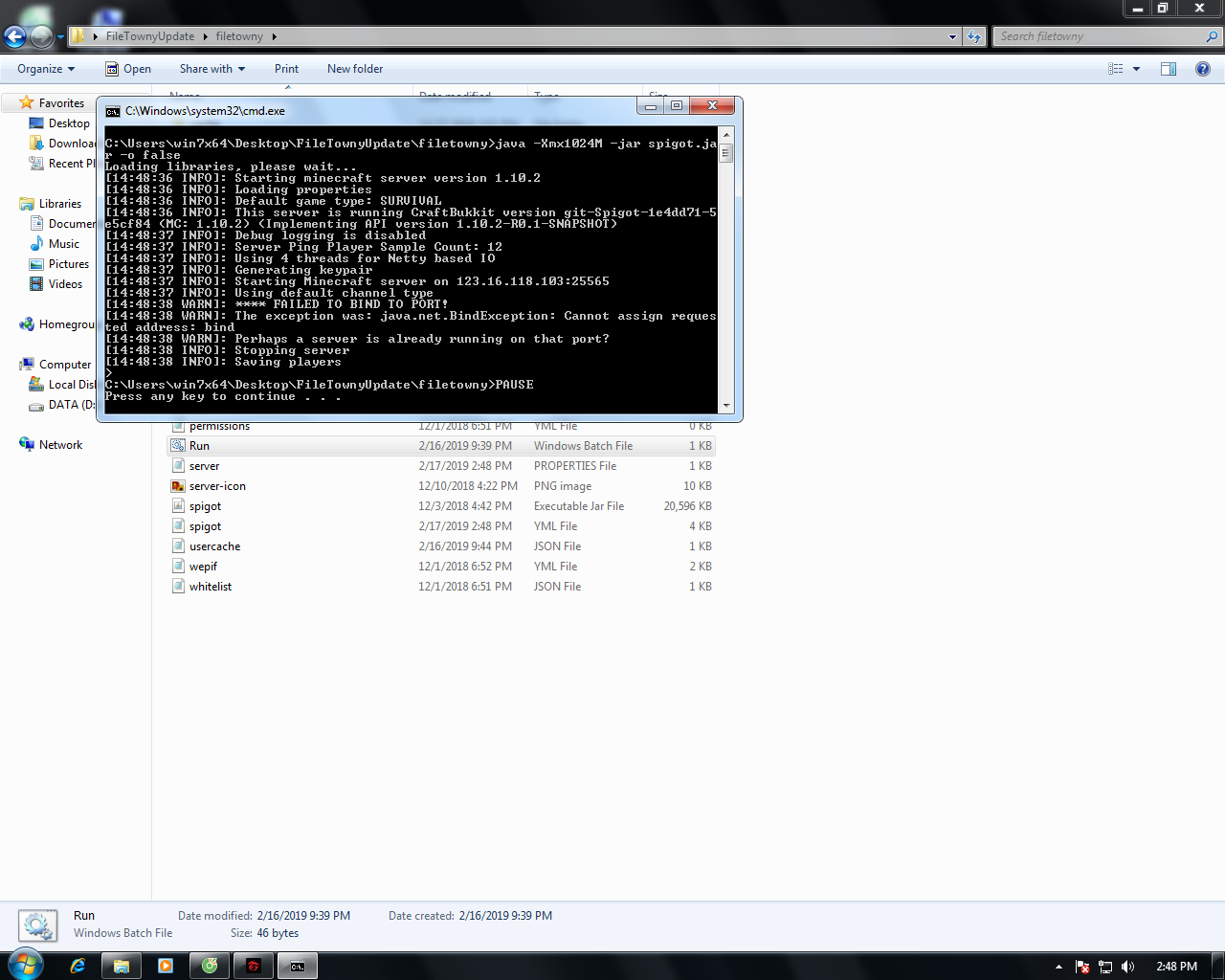The height and width of the screenshot is (980, 1225).
Task: Select the server PROPERTIES file icon
Action: (x=178, y=466)
